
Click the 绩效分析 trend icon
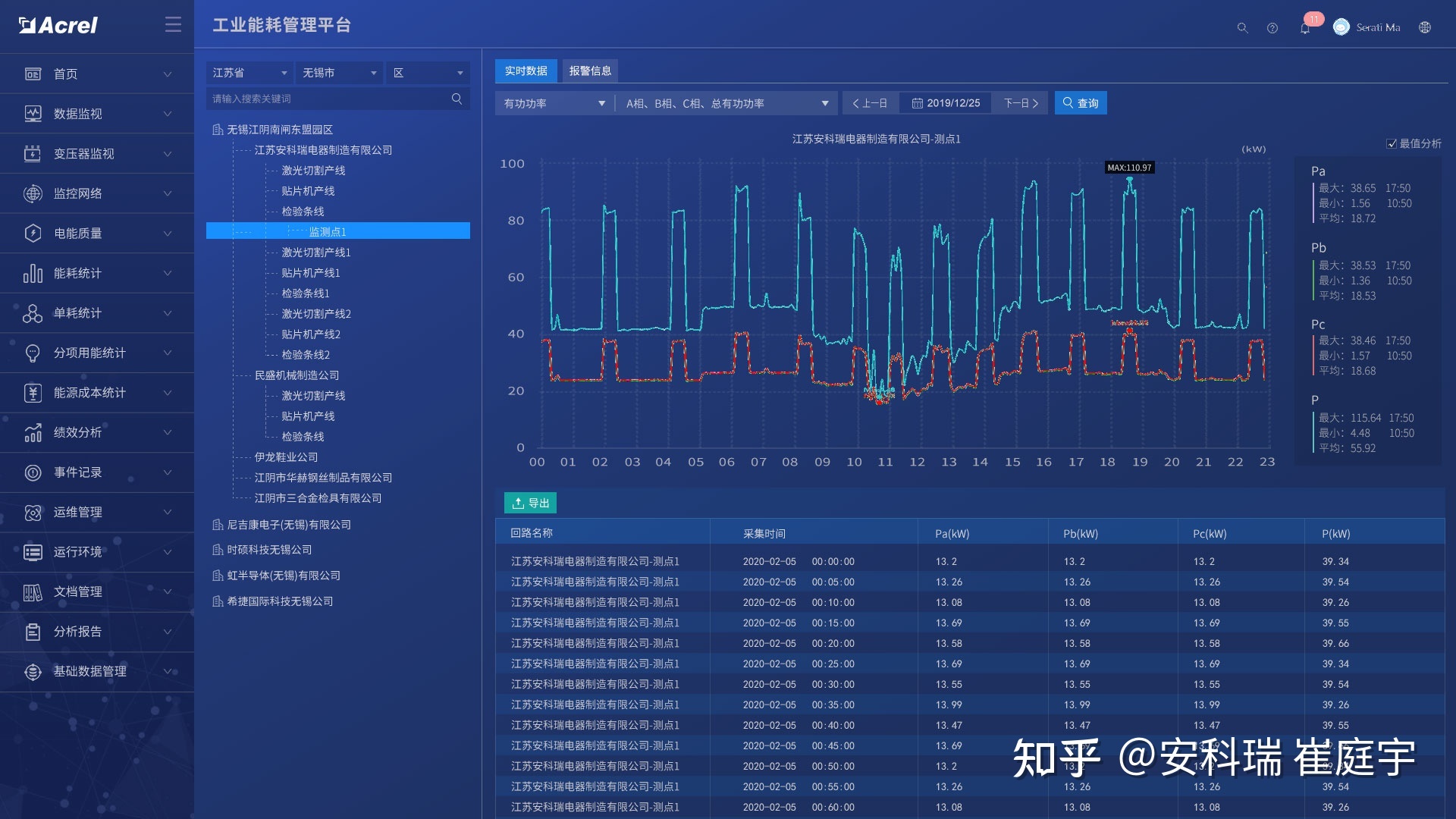coord(33,432)
